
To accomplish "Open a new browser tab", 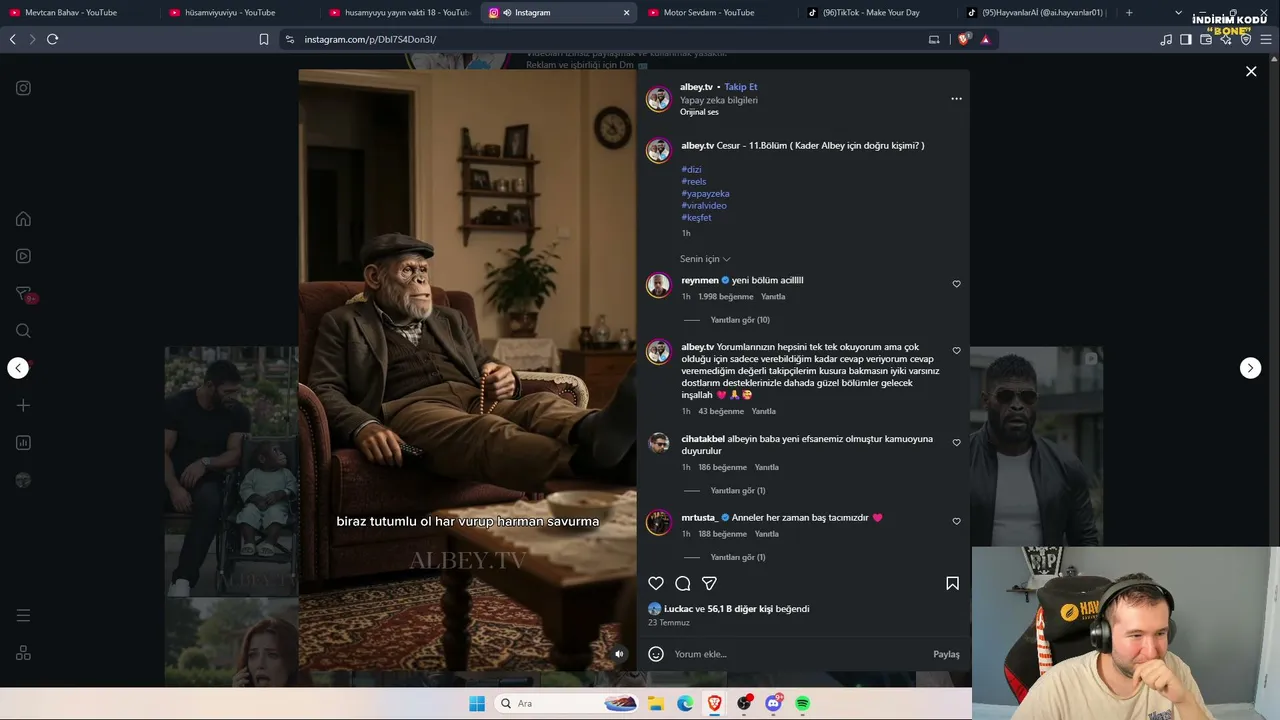I will tap(1129, 13).
